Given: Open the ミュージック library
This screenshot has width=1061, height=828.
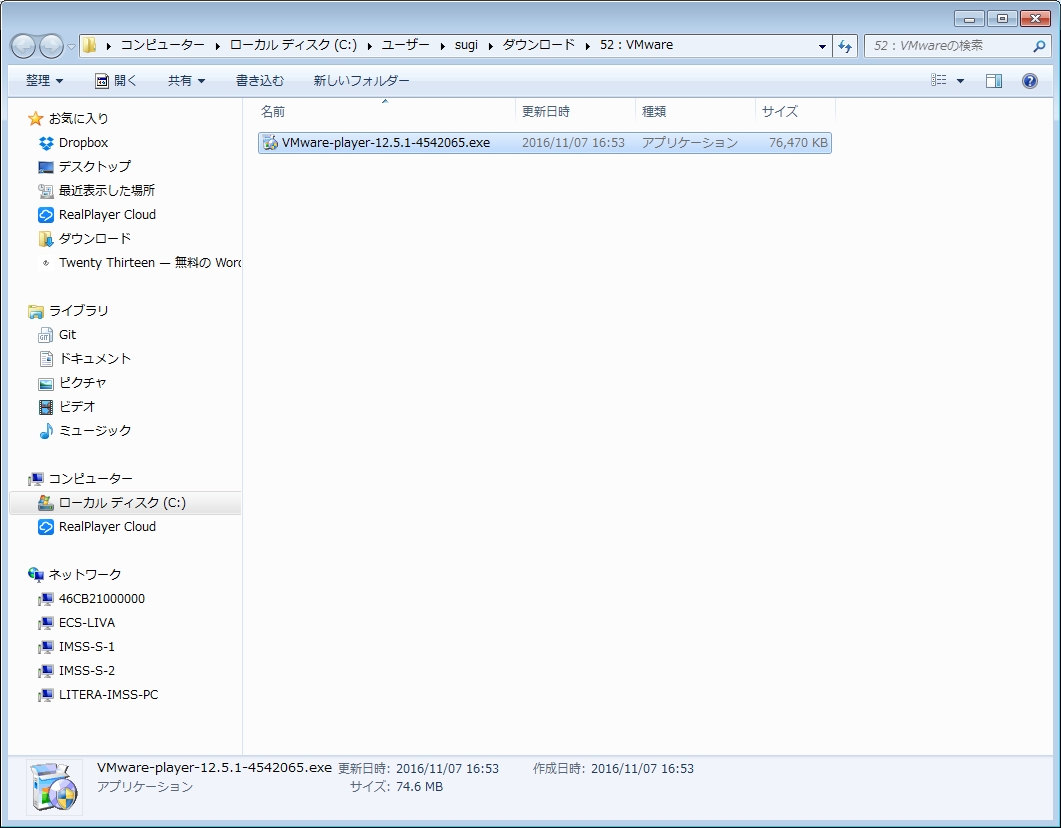Looking at the screenshot, I should click(x=94, y=431).
